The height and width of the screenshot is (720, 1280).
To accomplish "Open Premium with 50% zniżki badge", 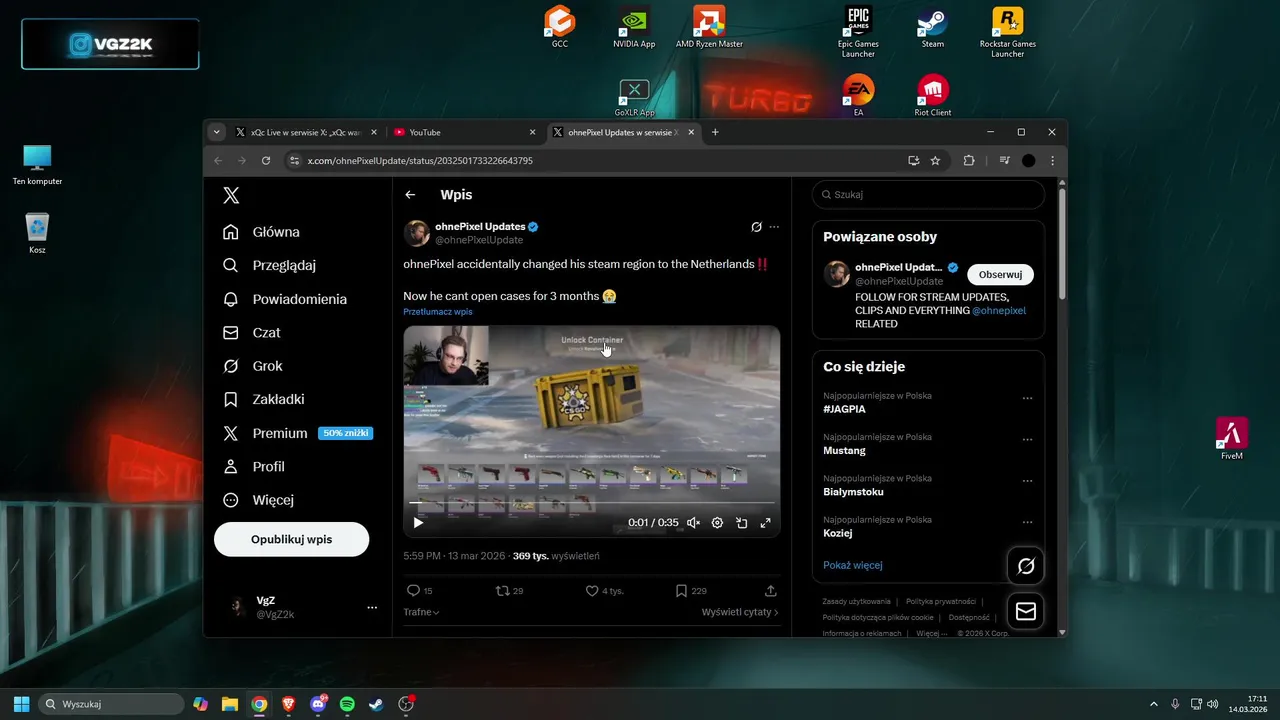I will (297, 433).
